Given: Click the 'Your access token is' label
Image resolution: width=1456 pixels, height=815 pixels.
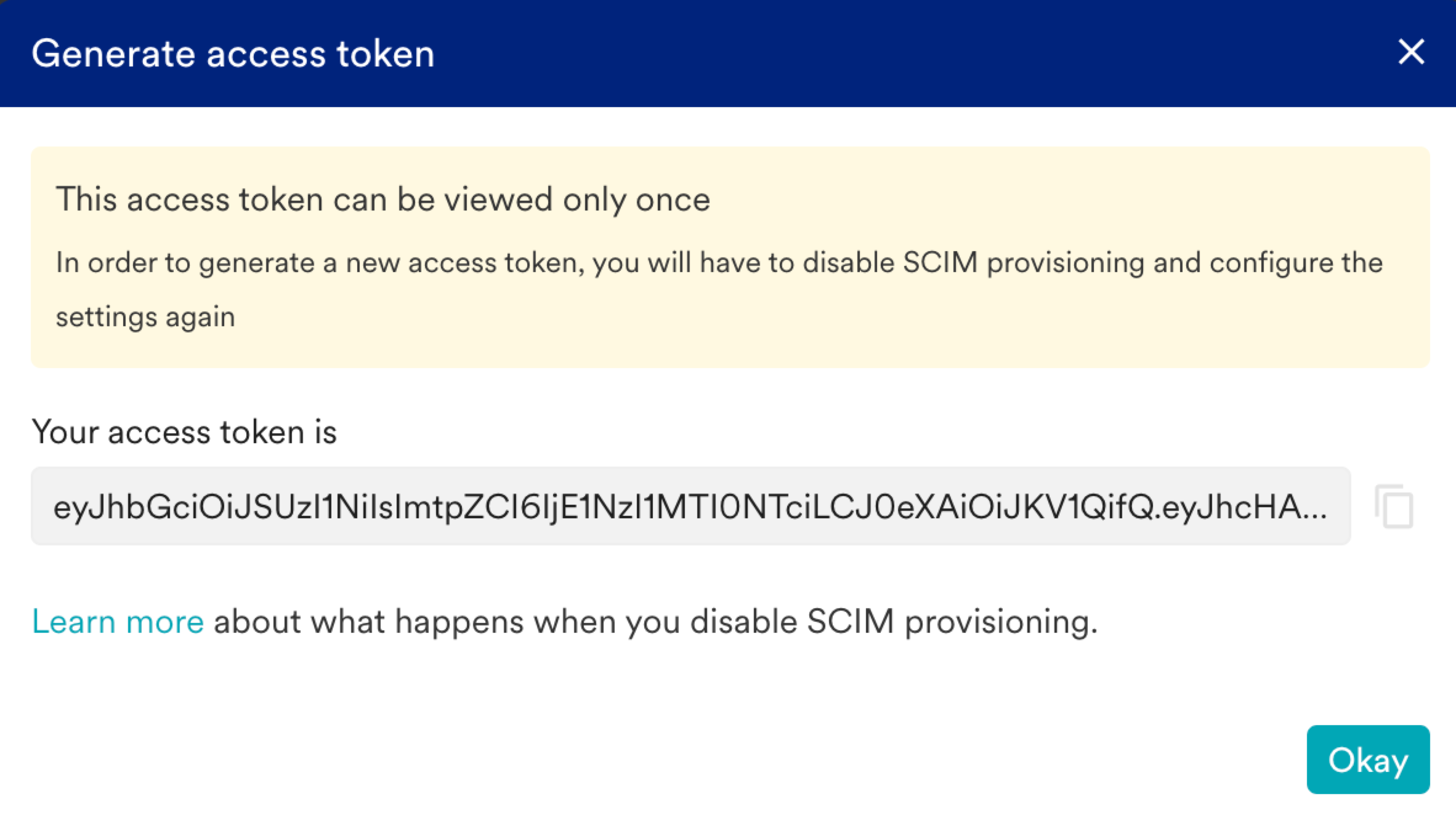Looking at the screenshot, I should 184,432.
